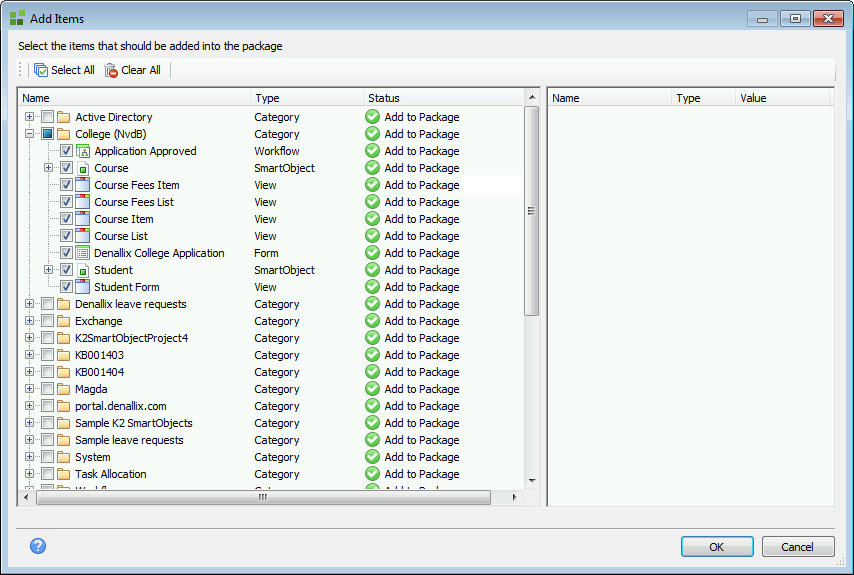Click the blue help question mark icon
The height and width of the screenshot is (575, 854).
(x=38, y=546)
